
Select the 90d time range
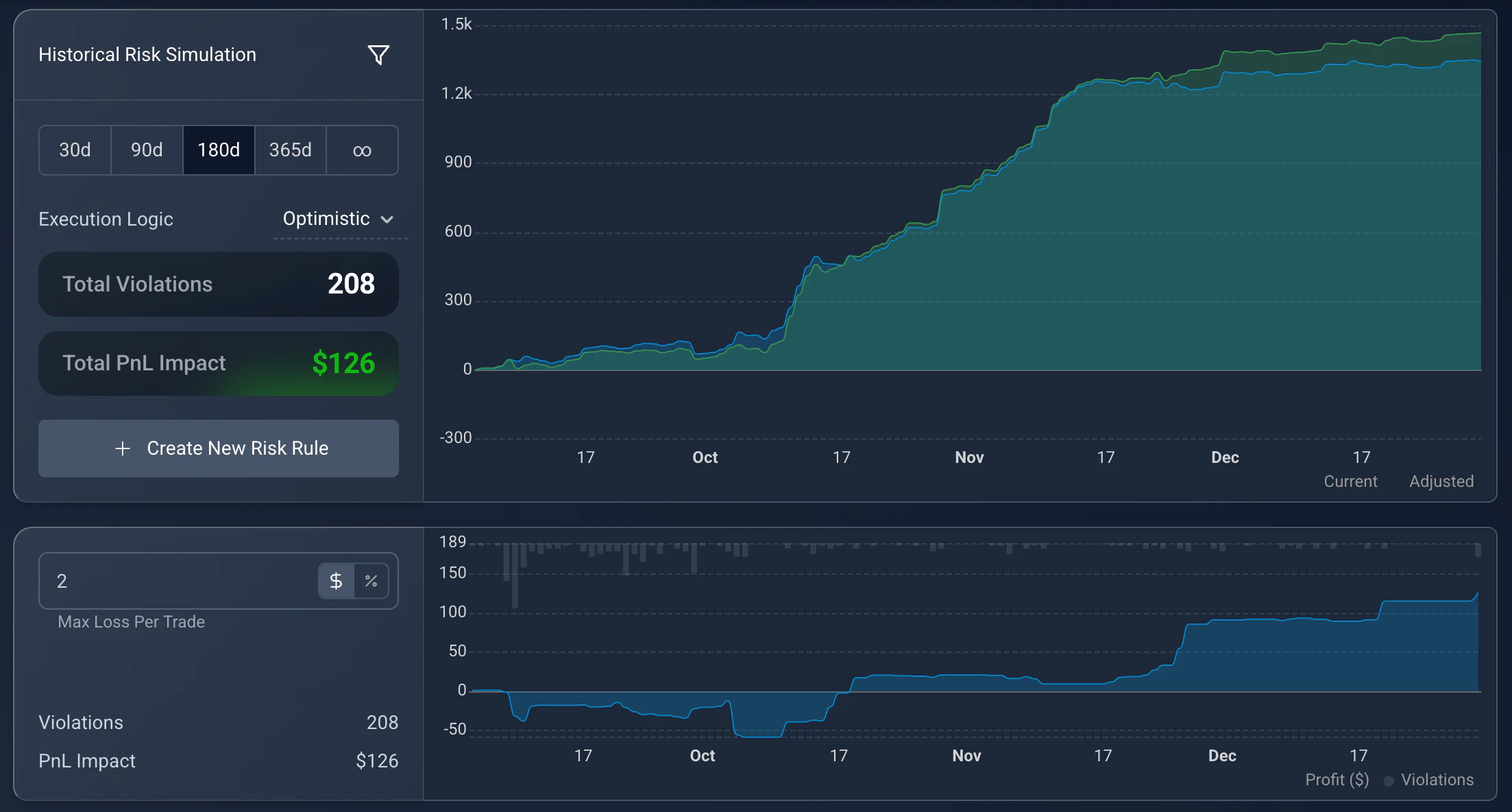coord(147,150)
